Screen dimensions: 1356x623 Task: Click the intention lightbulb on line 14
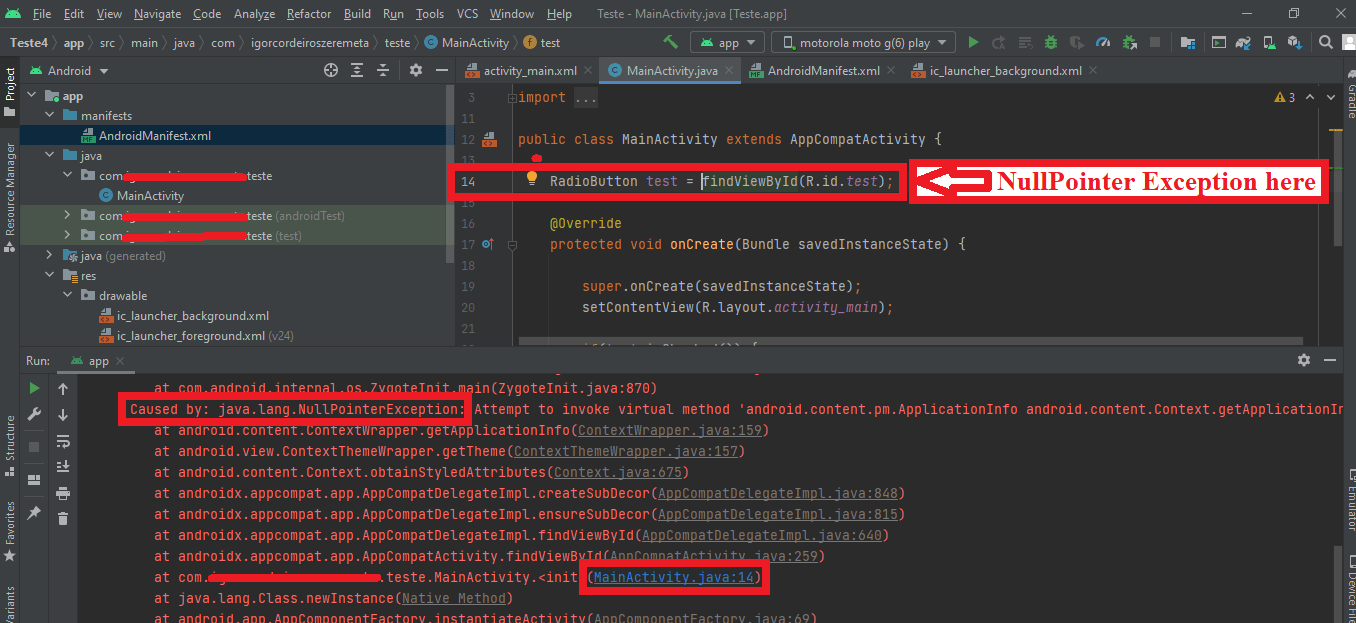pos(532,179)
